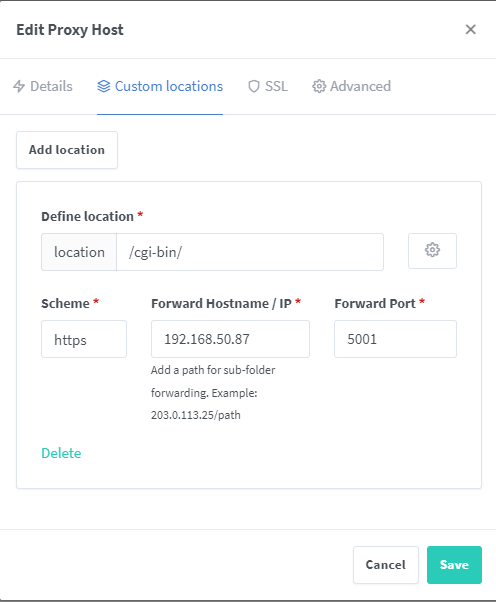Viewport: 496px width, 602px height.
Task: Click the lightning bolt Details icon
Action: tap(19, 86)
